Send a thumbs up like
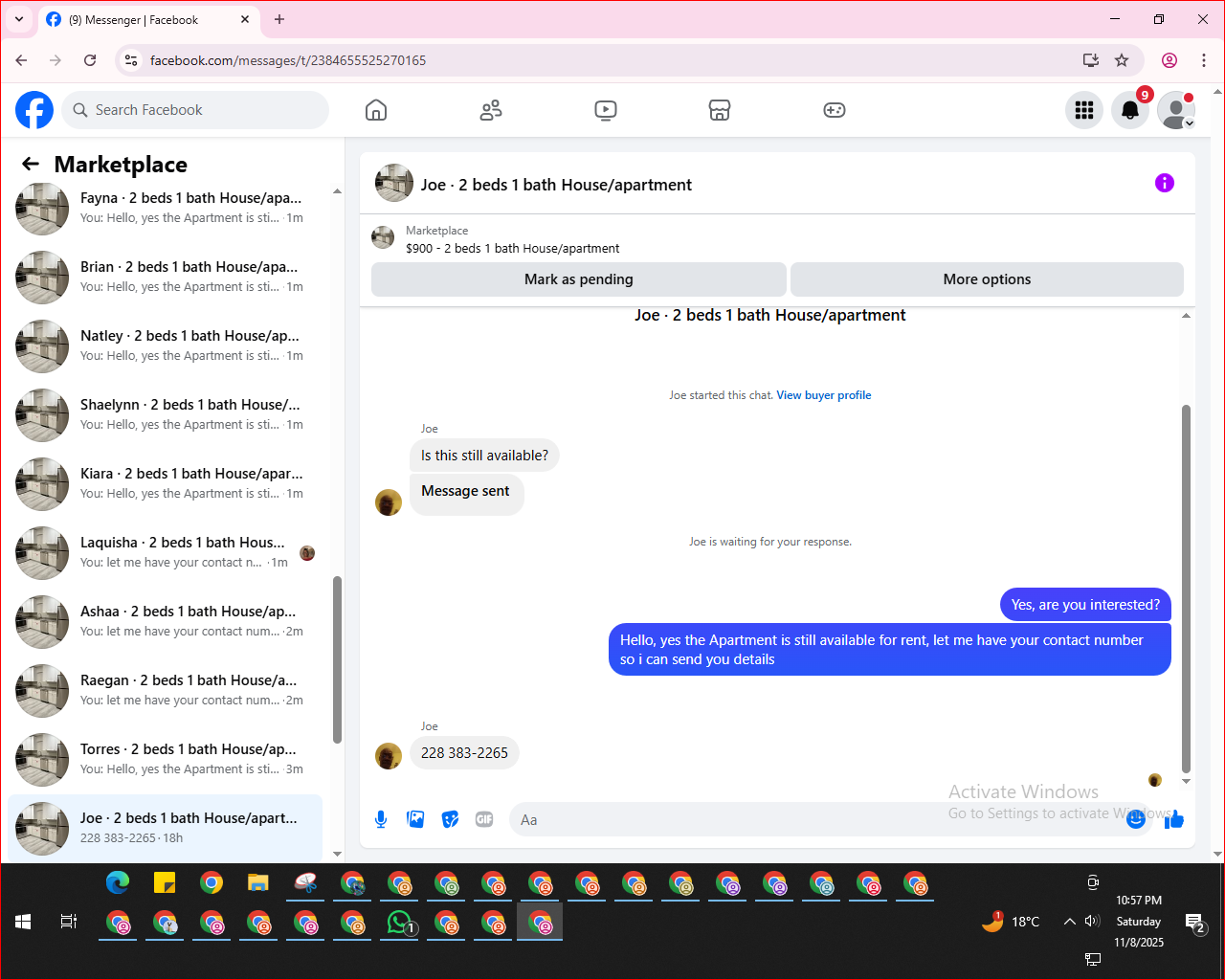This screenshot has height=980, width=1225. click(1174, 819)
